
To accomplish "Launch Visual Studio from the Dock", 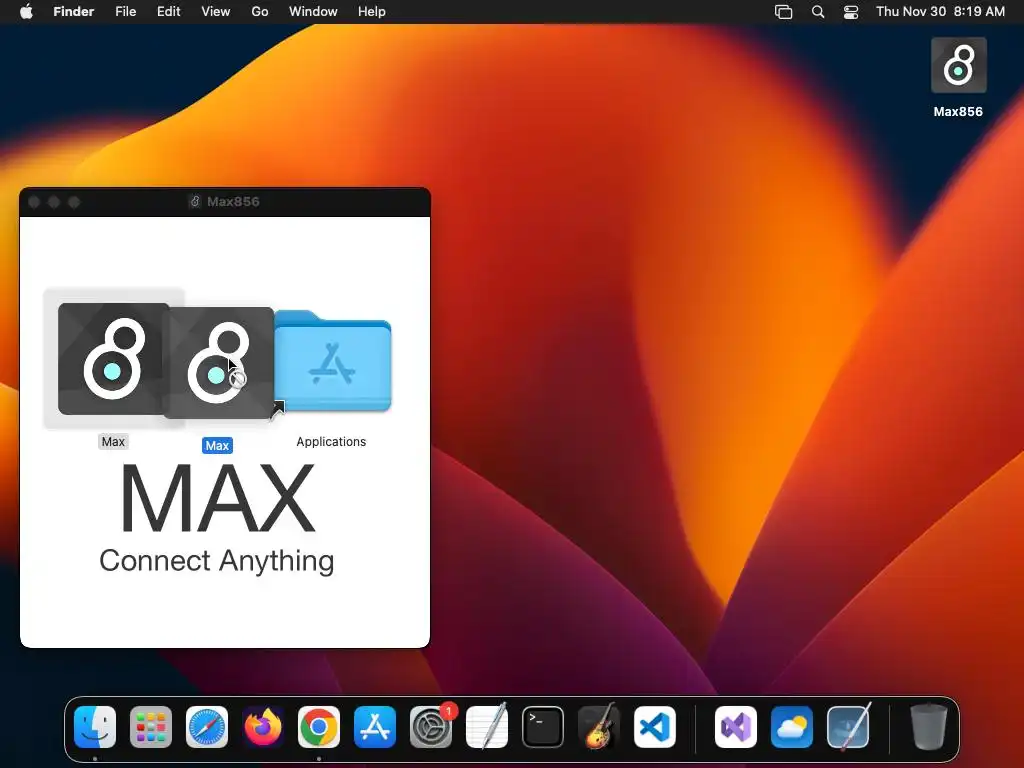I will [736, 727].
